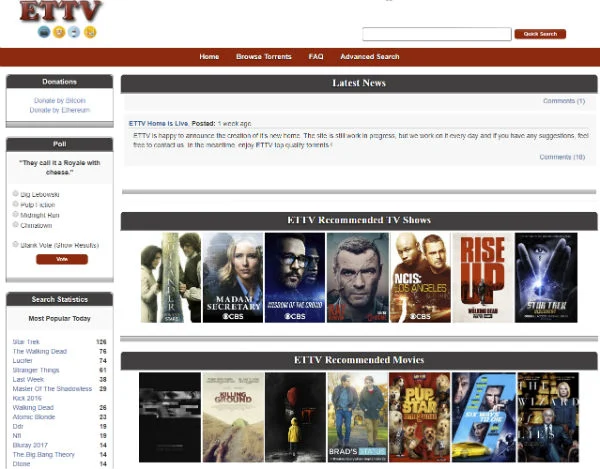Screen dimensions: 600x469
Task: Open Donate by Bitcoin link
Action: tap(60, 101)
